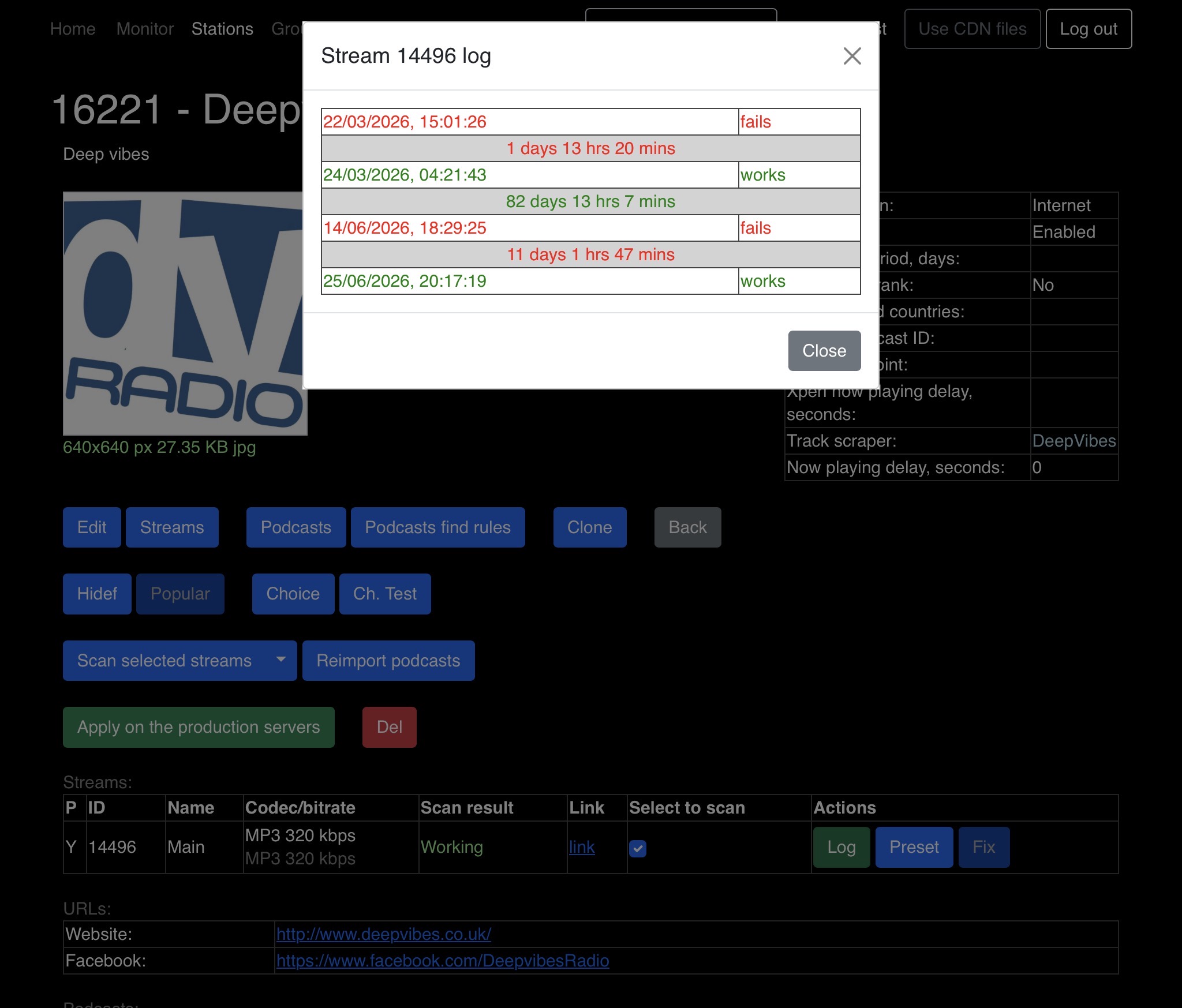The height and width of the screenshot is (1008, 1182).
Task: Click the gray Back button
Action: tap(688, 527)
